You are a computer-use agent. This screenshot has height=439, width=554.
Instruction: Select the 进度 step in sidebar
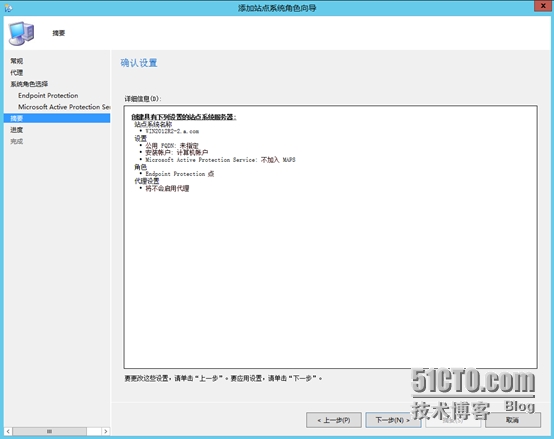point(17,130)
